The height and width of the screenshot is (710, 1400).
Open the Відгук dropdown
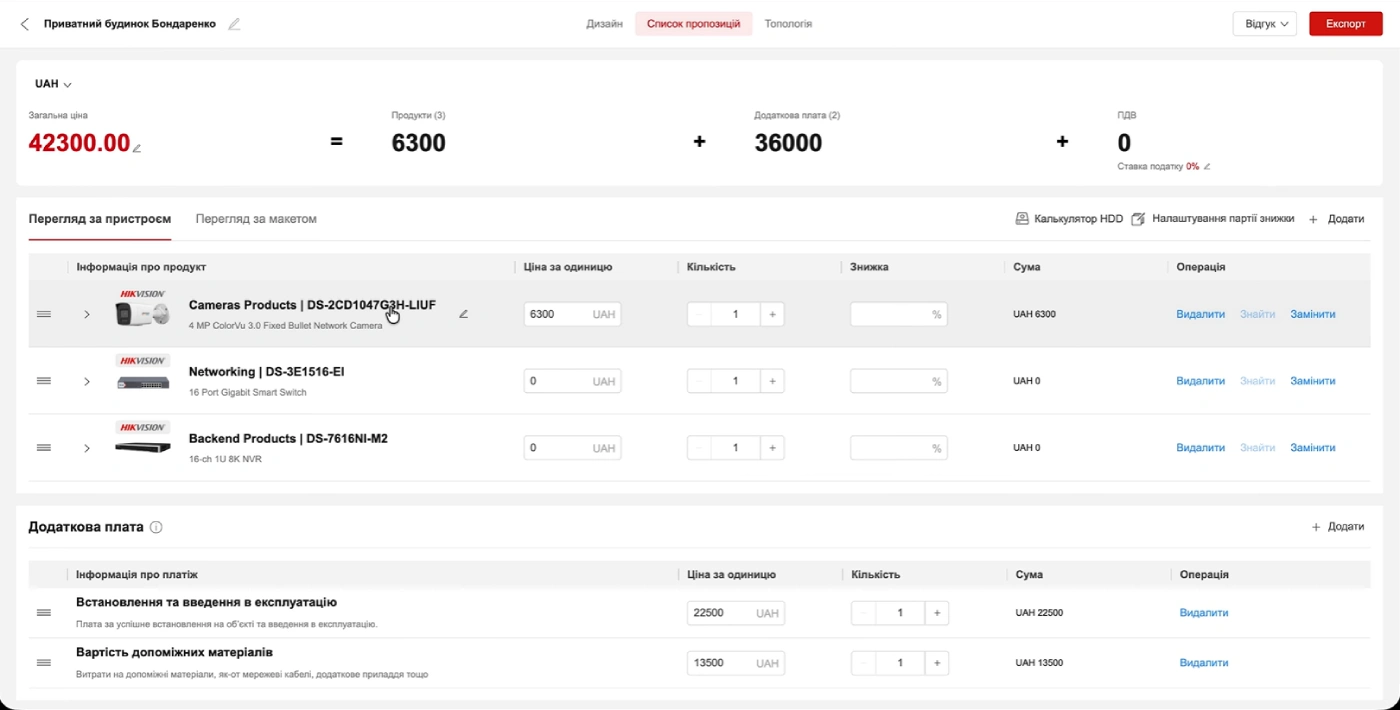click(x=1265, y=24)
